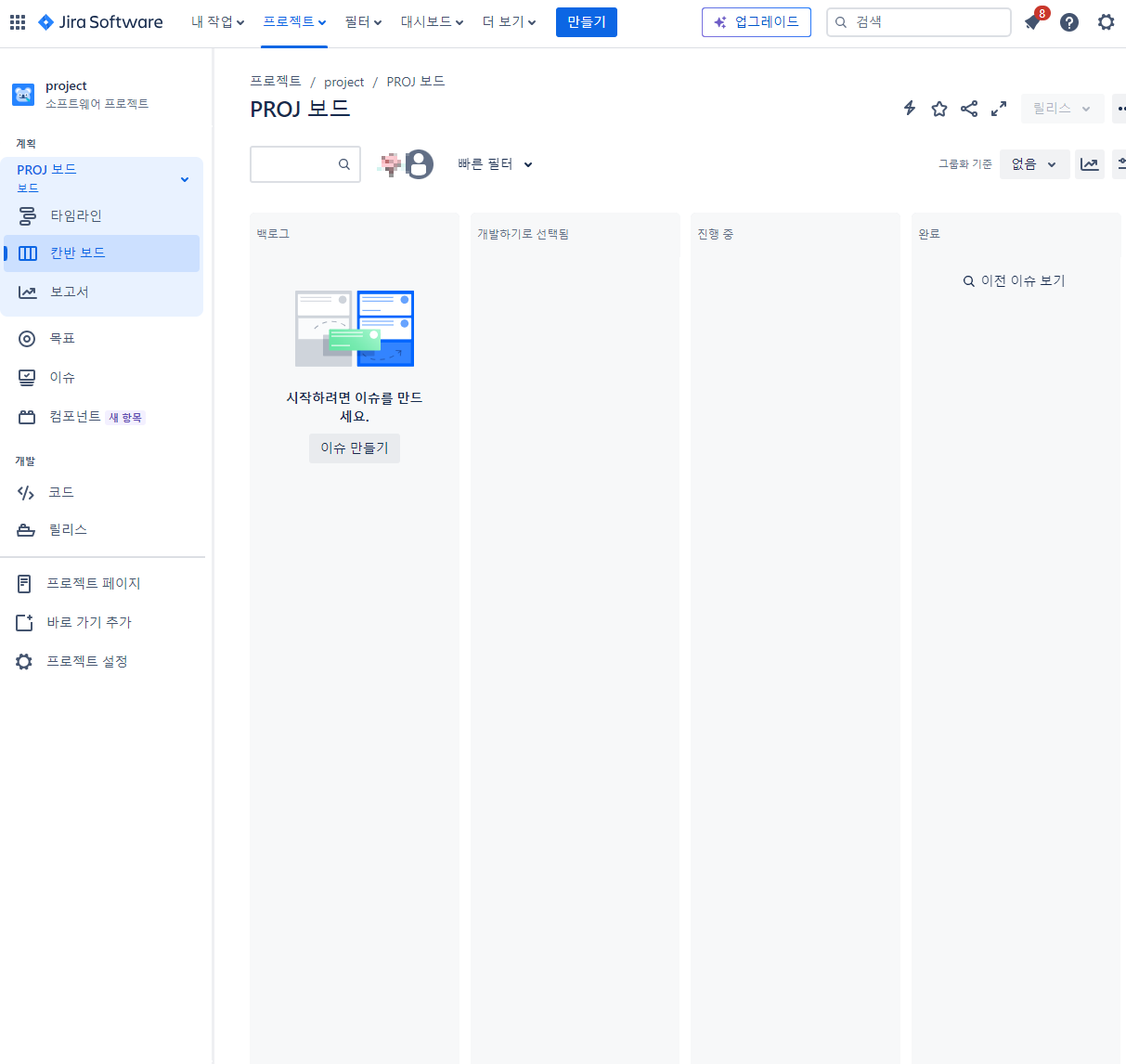Click the 새 항목 badge next to 컴포넌트

click(x=125, y=418)
